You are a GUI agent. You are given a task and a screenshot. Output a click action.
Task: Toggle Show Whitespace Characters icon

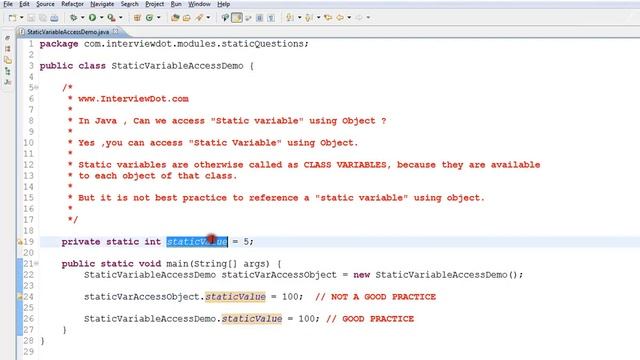pos(271,18)
